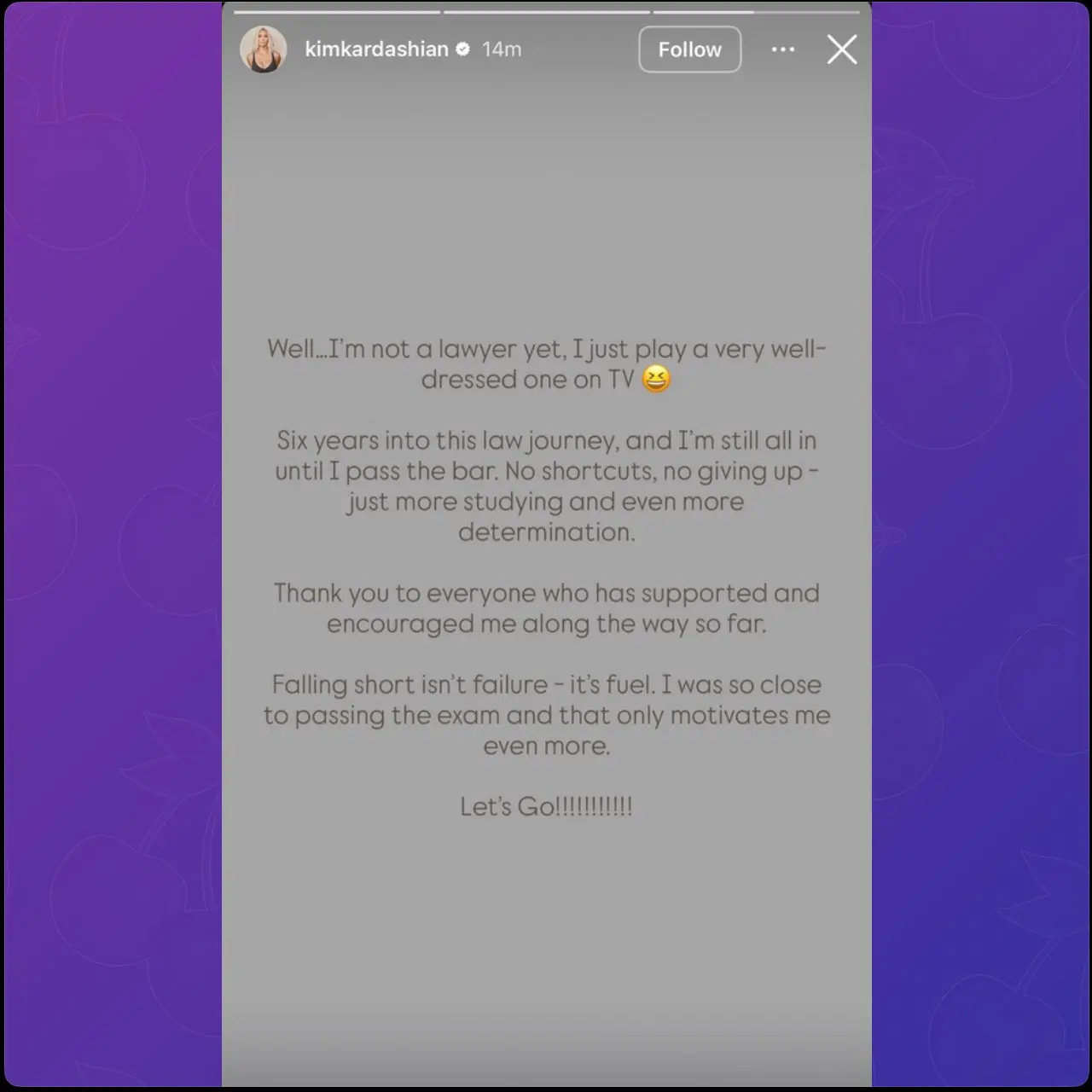The height and width of the screenshot is (1092, 1092).
Task: Close the story with the X icon
Action: [842, 49]
